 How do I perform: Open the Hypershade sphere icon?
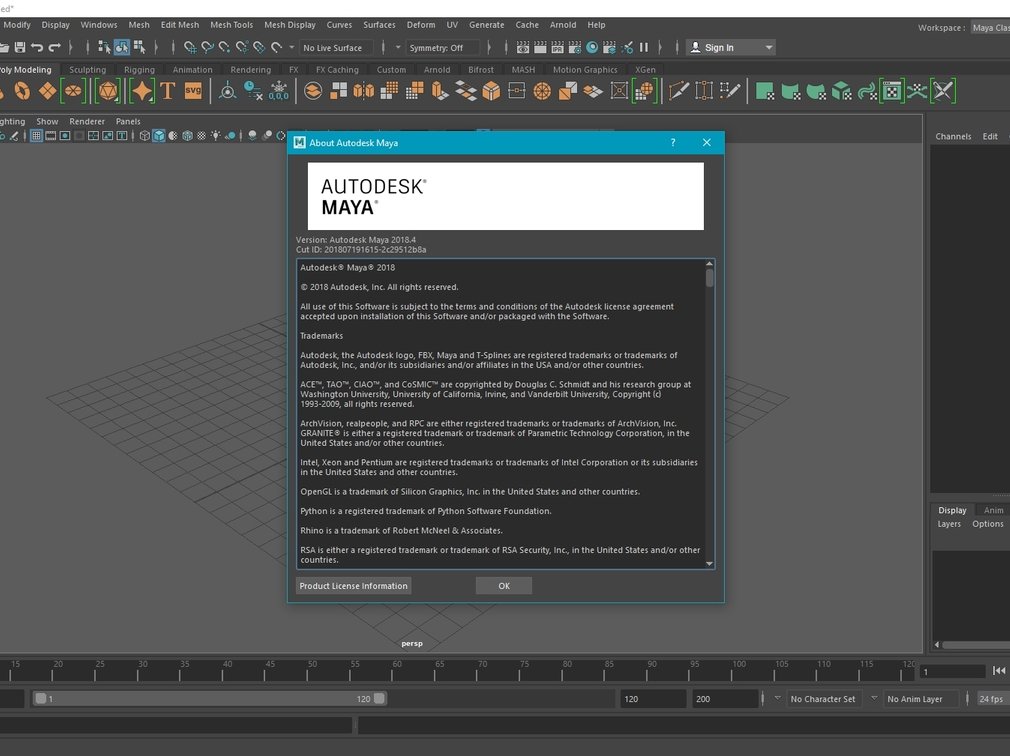coord(592,47)
